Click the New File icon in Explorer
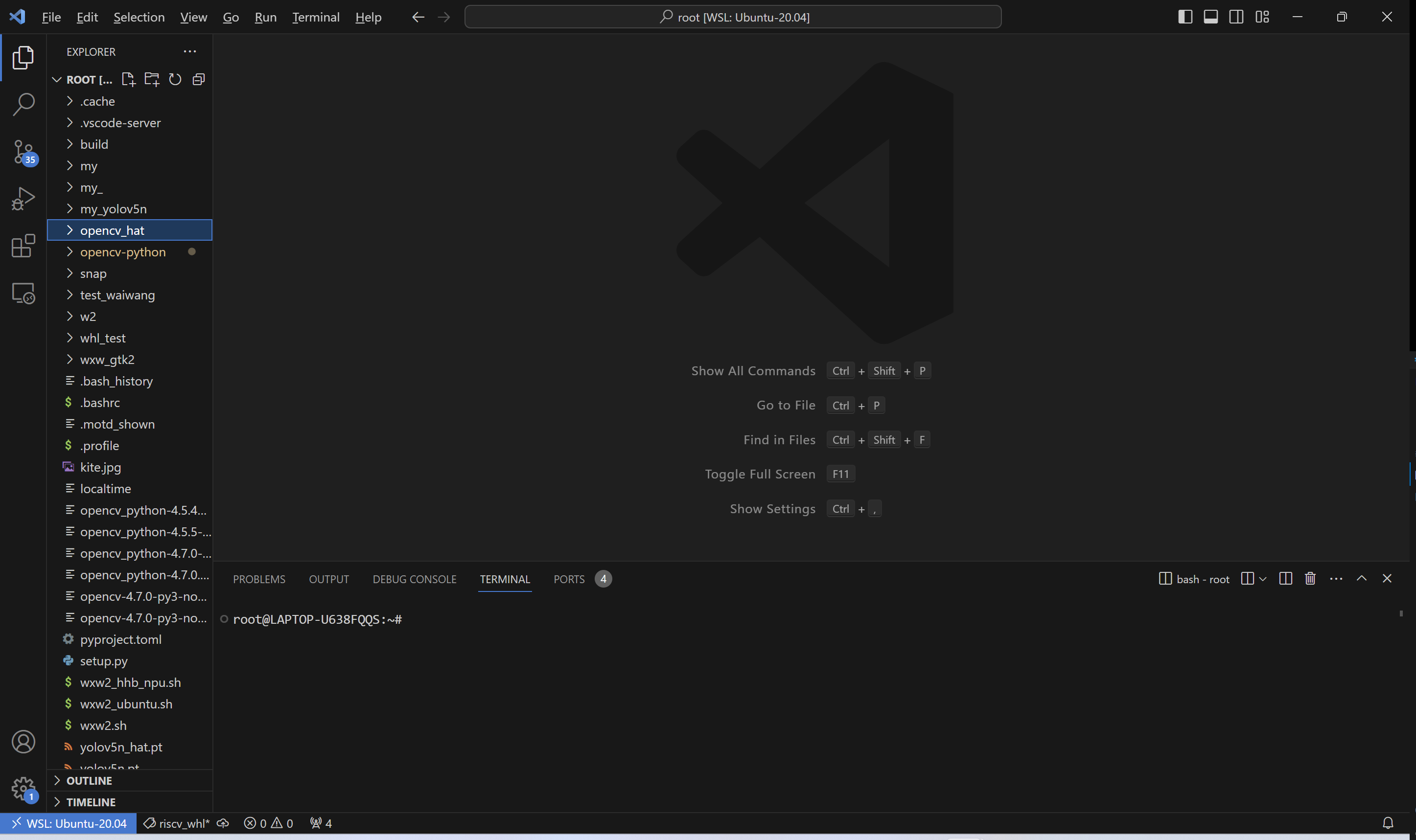This screenshot has width=1416, height=840. point(129,79)
